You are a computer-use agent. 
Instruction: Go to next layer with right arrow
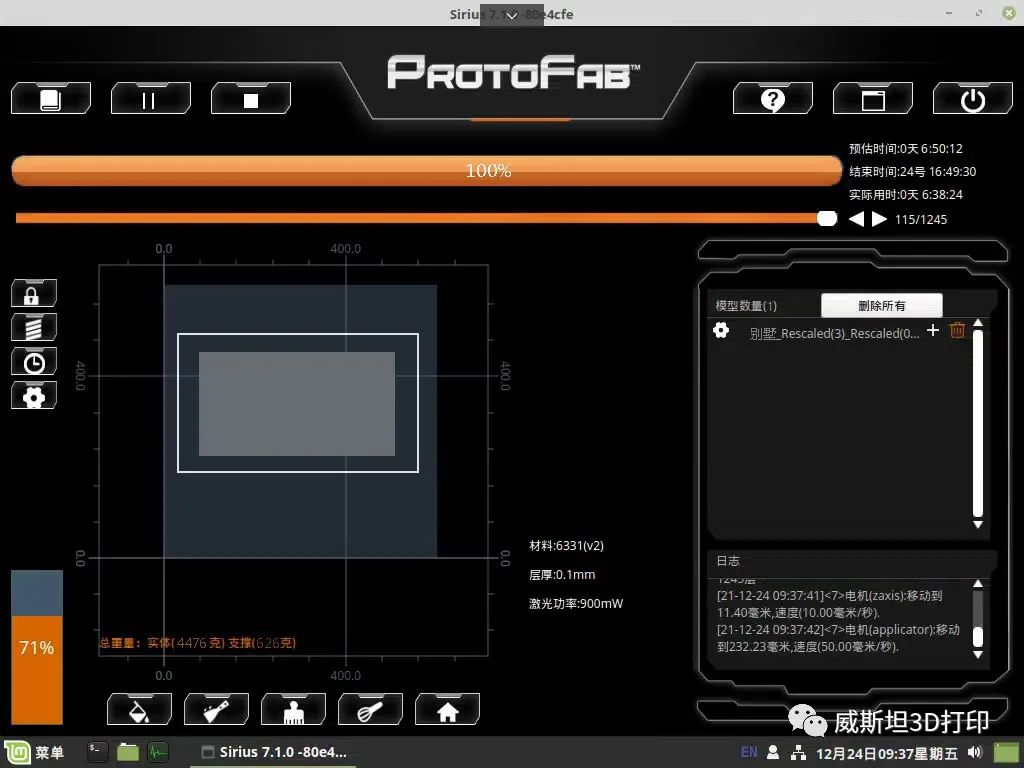(x=880, y=219)
